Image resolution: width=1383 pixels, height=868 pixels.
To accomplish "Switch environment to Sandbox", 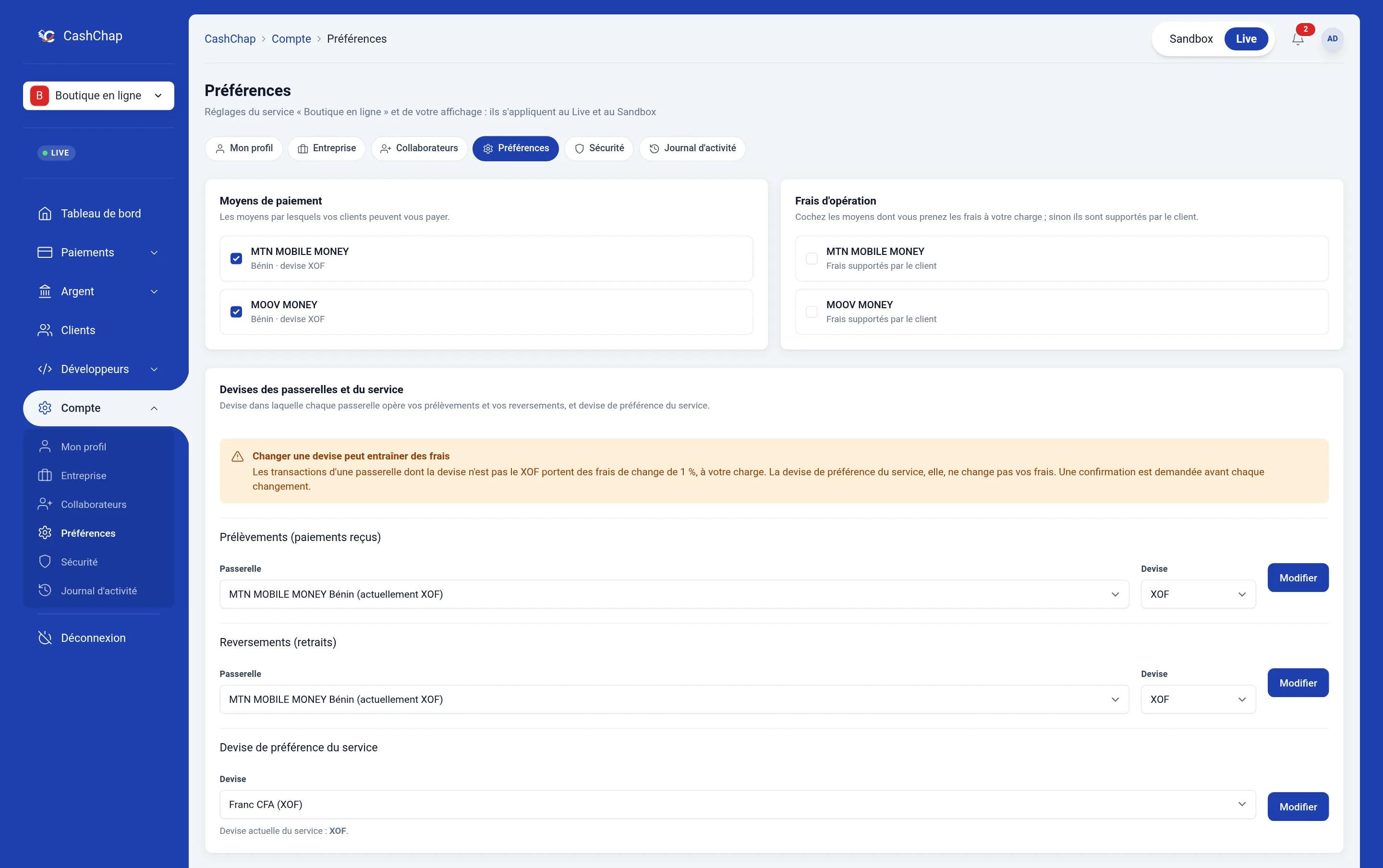I will pos(1191,39).
